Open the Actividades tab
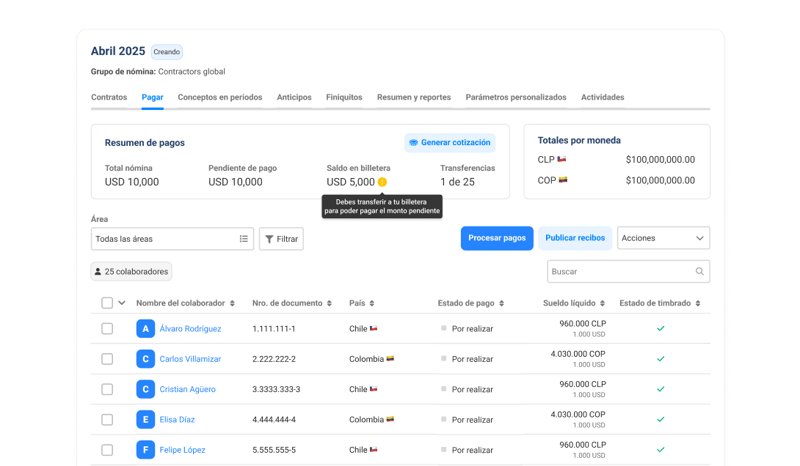This screenshot has width=800, height=466. pos(603,97)
